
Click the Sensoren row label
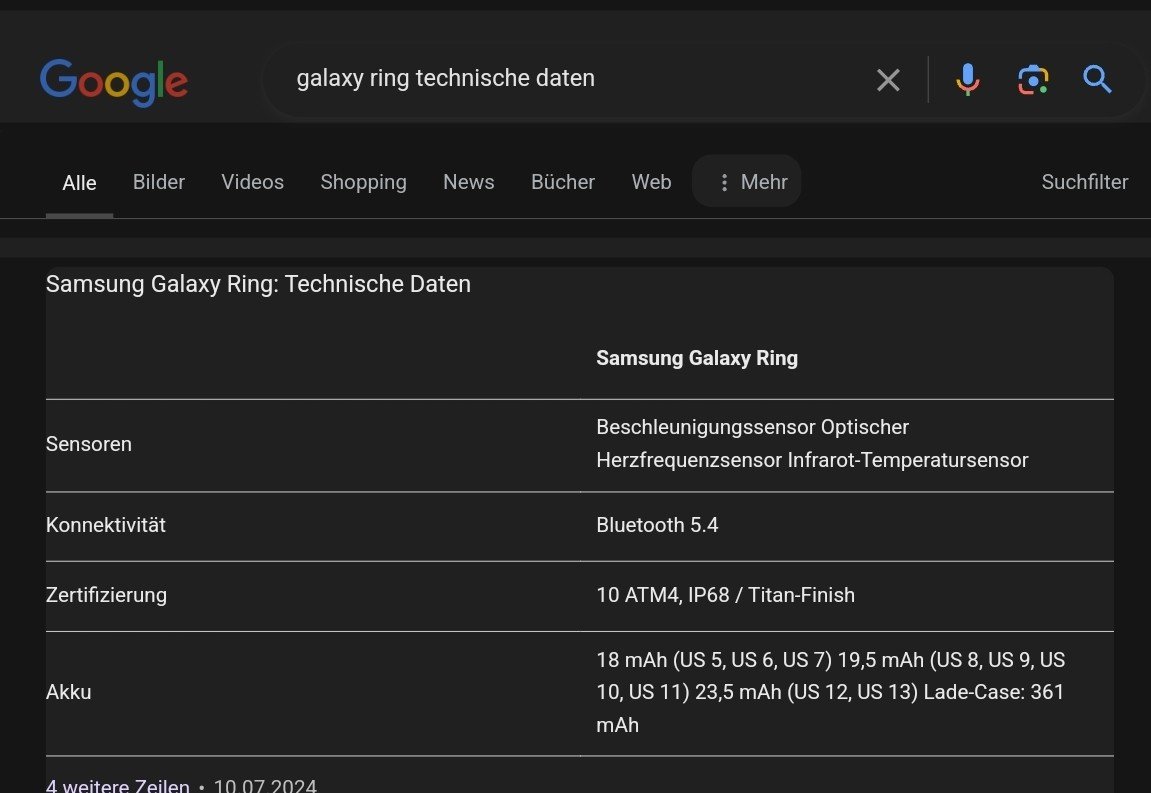tap(89, 444)
